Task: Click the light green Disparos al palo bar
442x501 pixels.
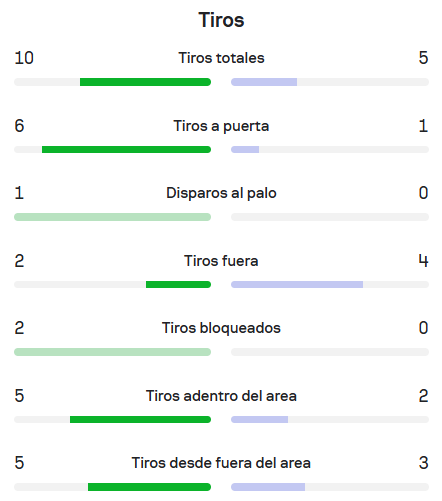Action: click(x=112, y=217)
